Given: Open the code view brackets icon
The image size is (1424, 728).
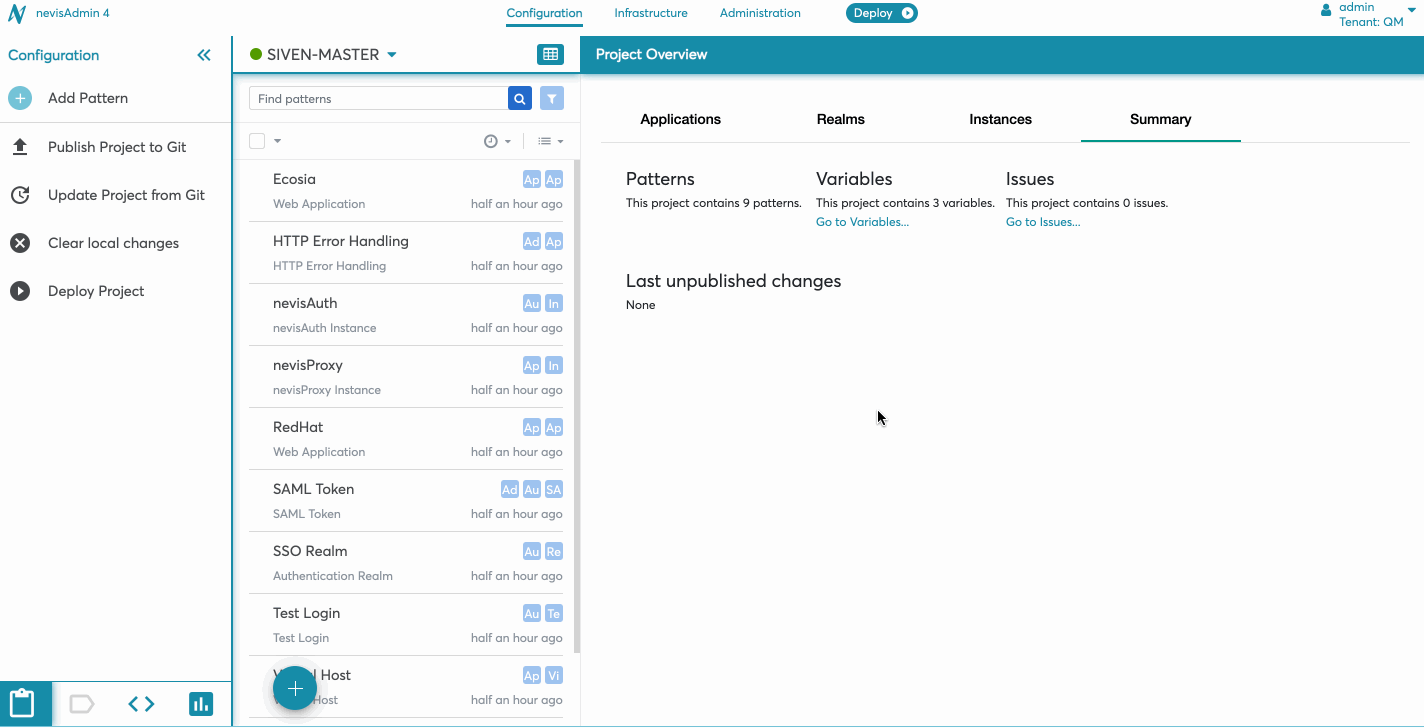Looking at the screenshot, I should (141, 704).
